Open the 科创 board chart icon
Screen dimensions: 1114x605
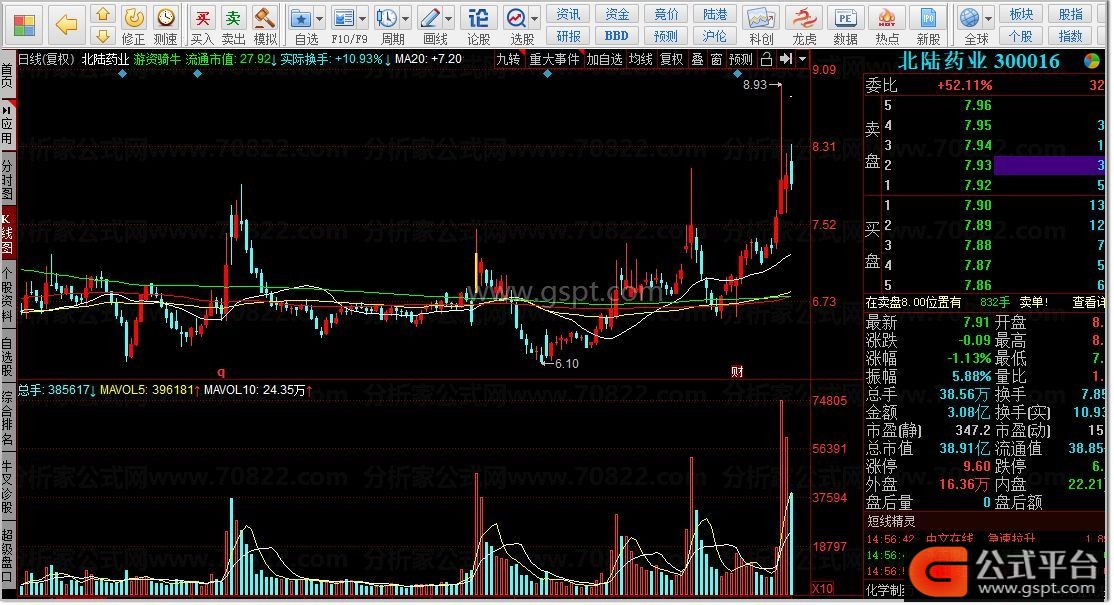coord(760,18)
